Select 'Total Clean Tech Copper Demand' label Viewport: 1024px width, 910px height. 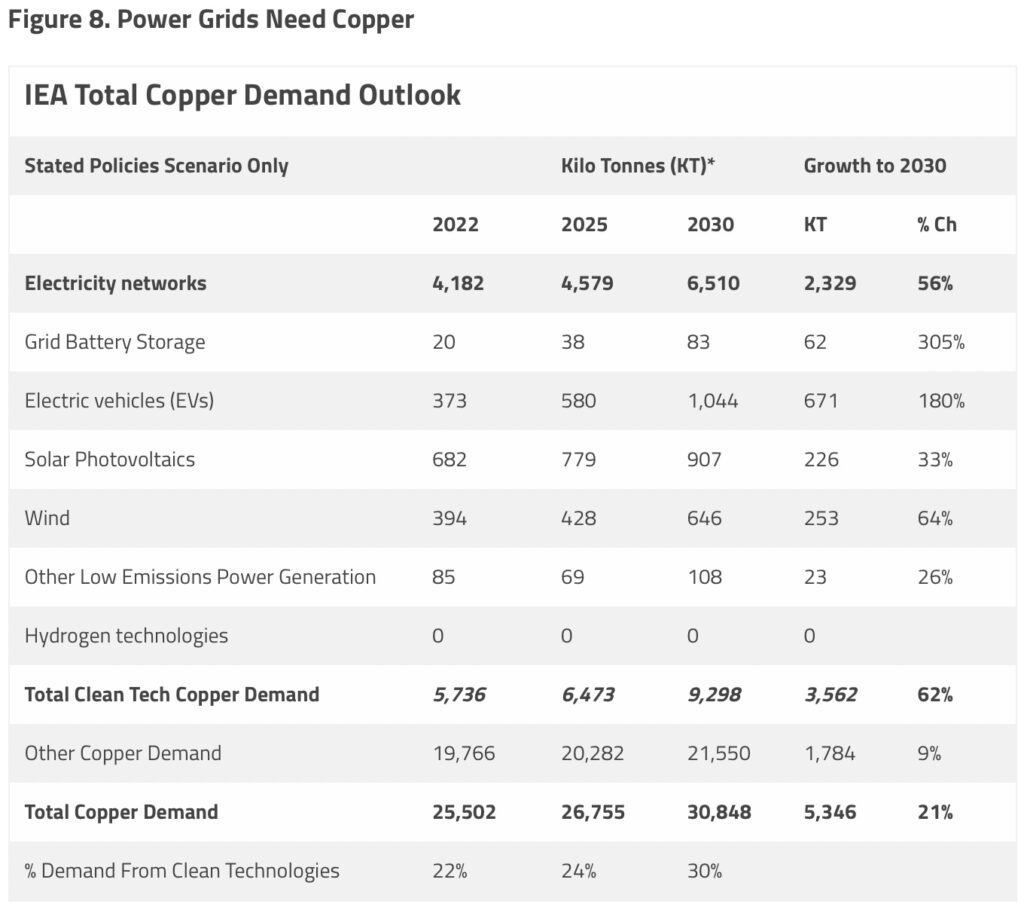point(172,694)
